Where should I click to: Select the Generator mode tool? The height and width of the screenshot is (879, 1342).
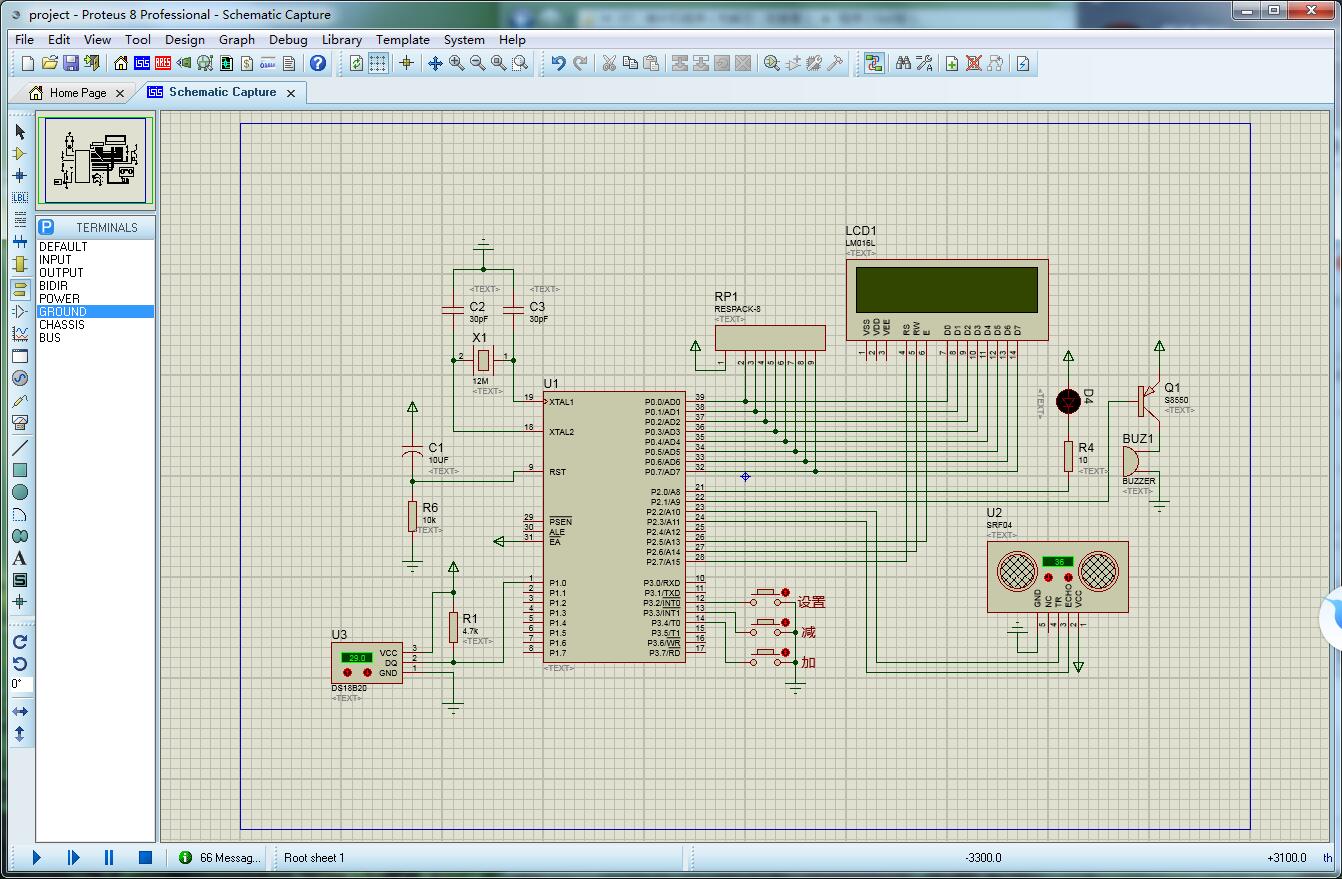(19, 378)
